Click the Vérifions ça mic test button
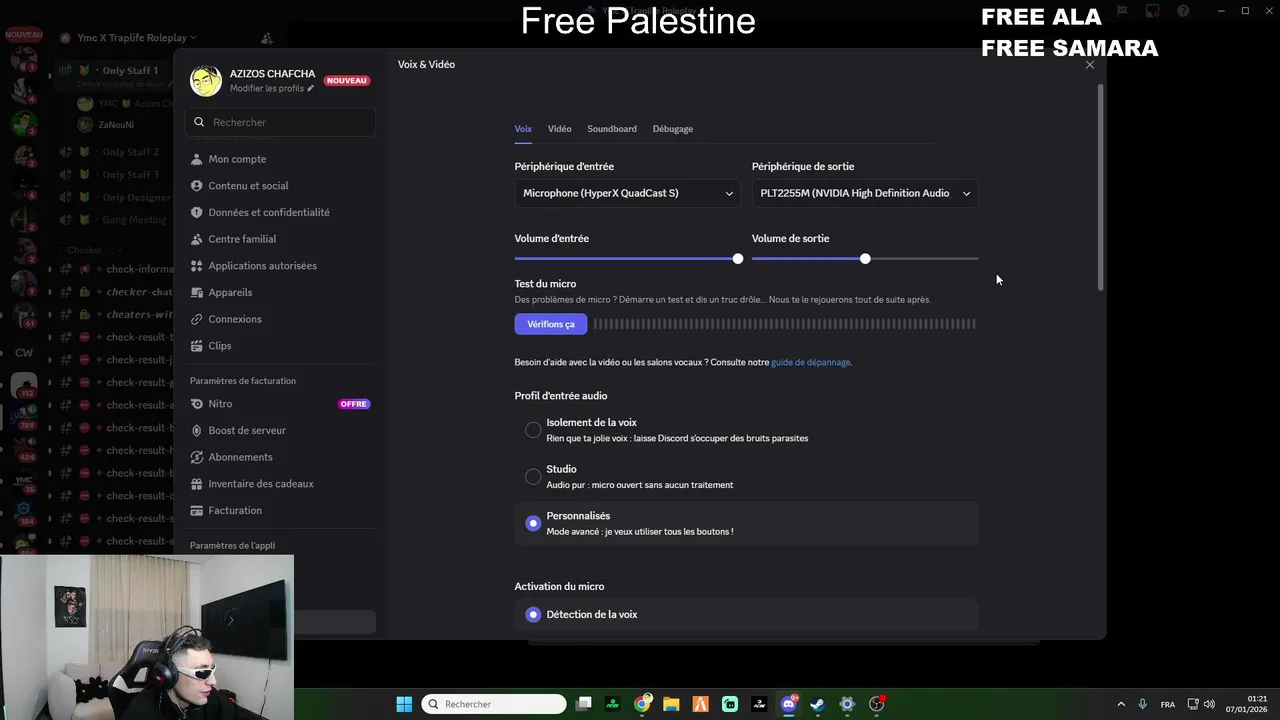Screen dimensions: 1280x720 point(551,324)
